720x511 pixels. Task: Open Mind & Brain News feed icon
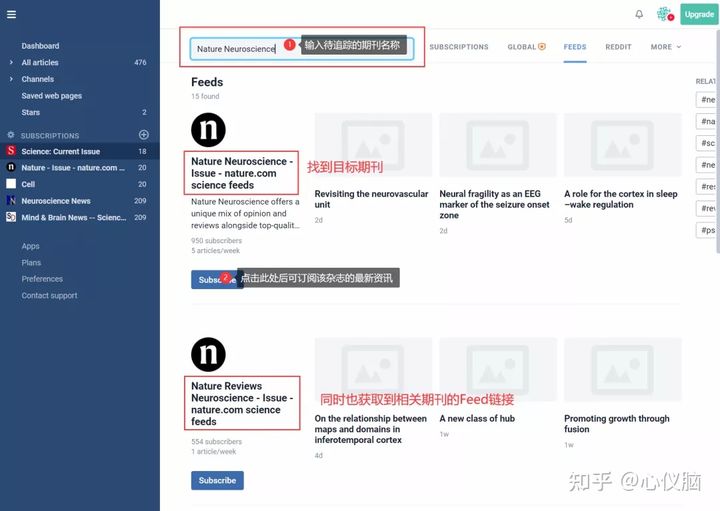[x=11, y=217]
